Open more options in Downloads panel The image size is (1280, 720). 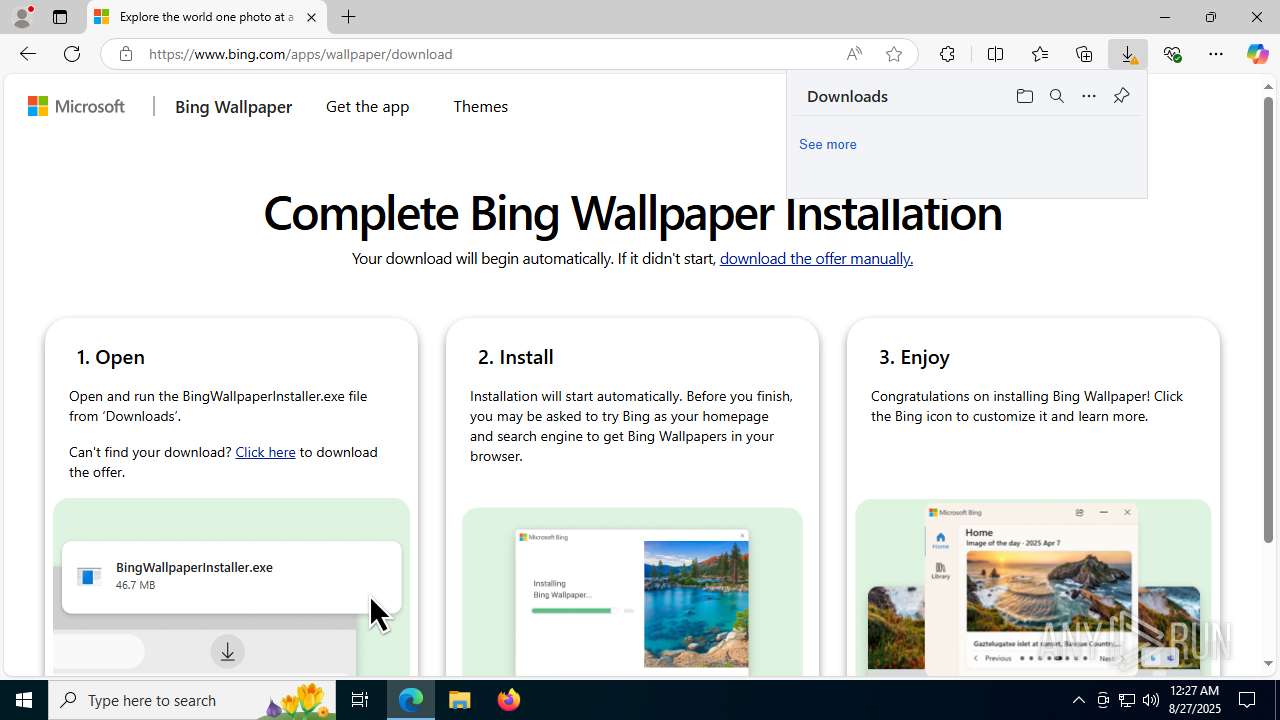click(x=1089, y=96)
